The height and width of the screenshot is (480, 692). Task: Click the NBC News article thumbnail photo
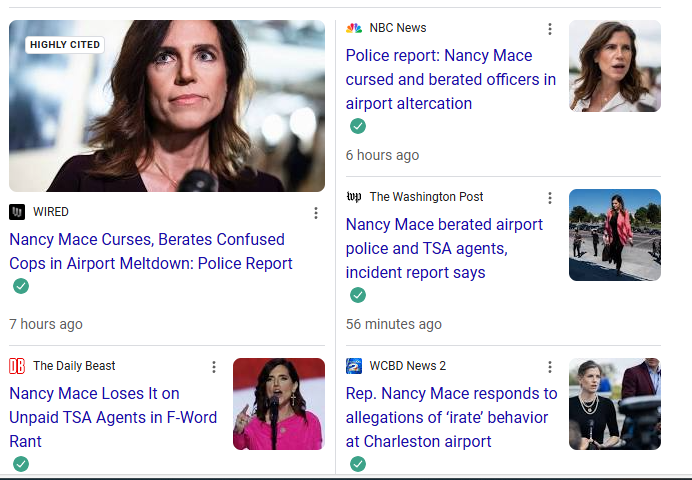tap(614, 66)
